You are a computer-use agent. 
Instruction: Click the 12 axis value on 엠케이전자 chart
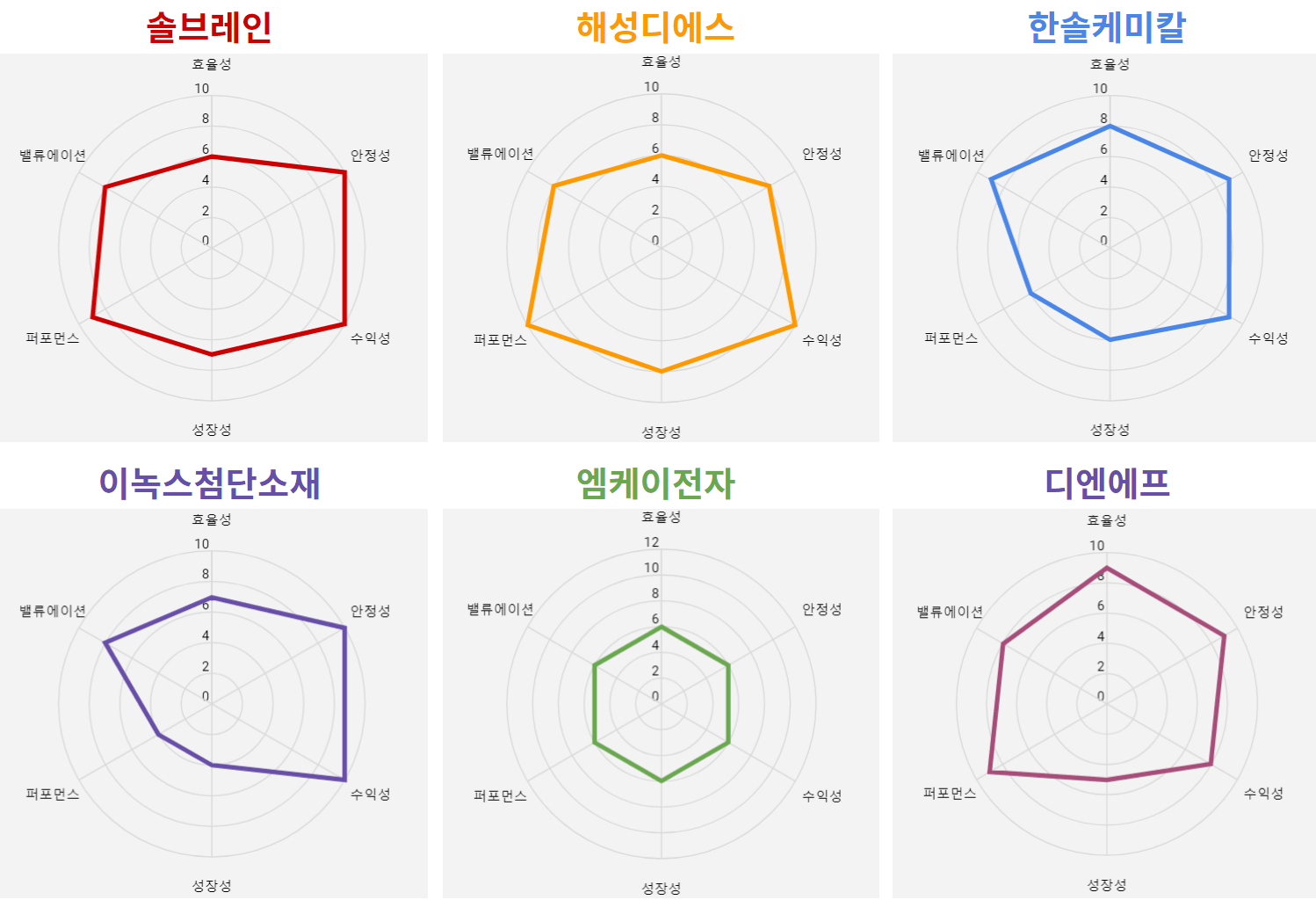(x=651, y=542)
